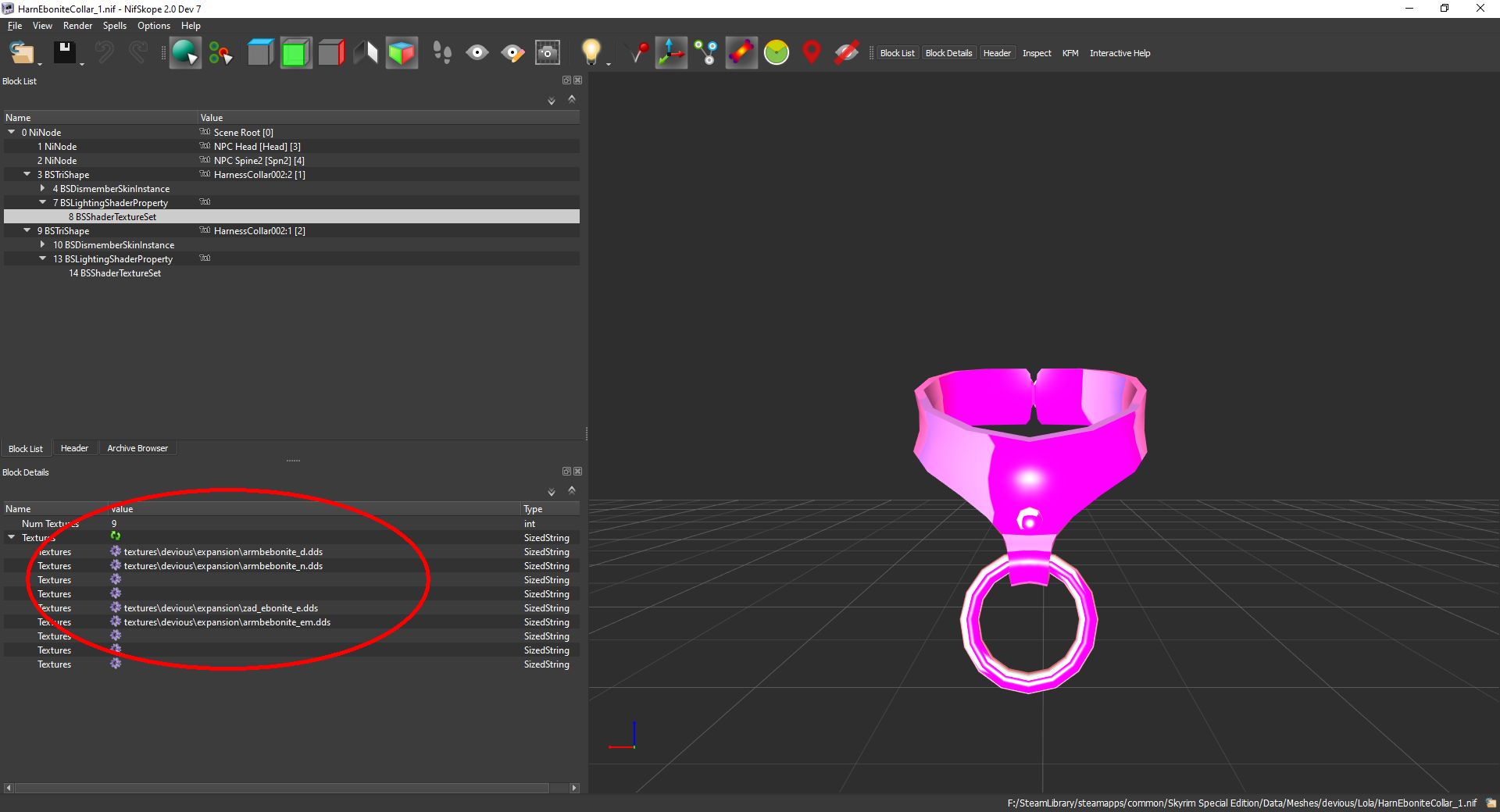Click the Header toolbar button

tap(997, 53)
